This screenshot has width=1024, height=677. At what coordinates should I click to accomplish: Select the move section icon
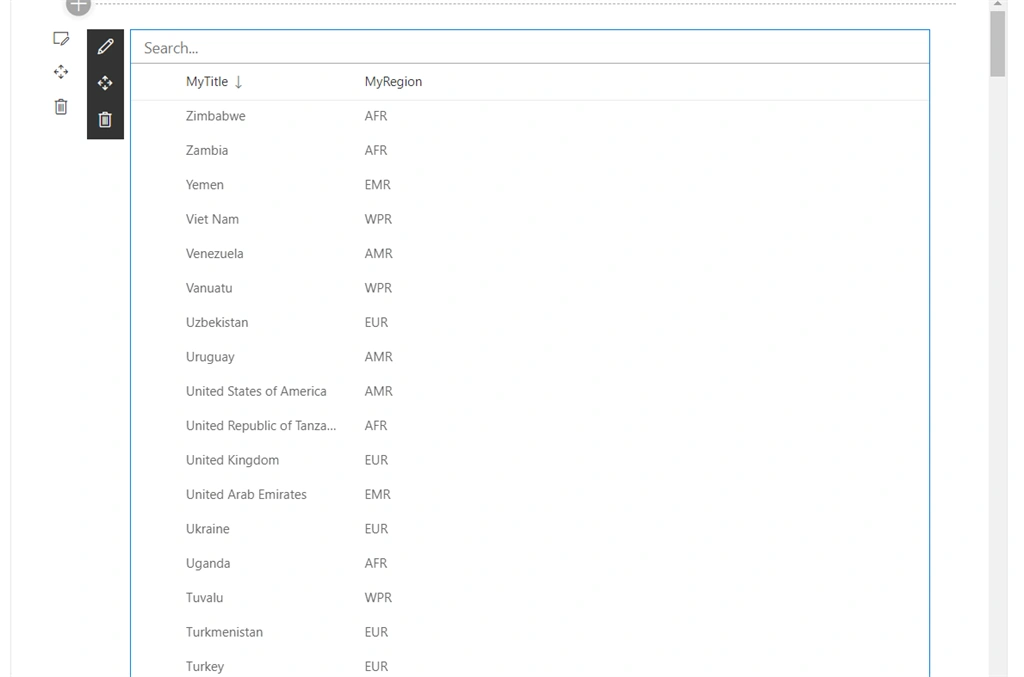(x=61, y=72)
